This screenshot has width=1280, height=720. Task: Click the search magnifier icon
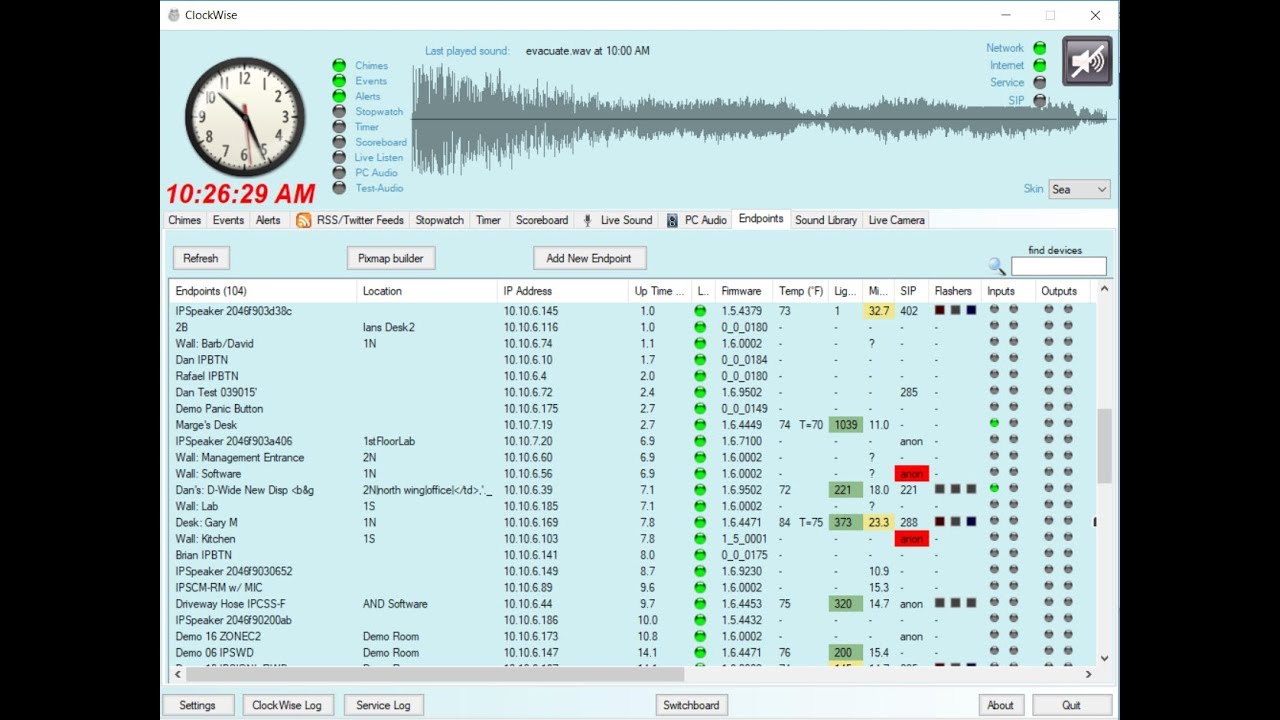coord(996,266)
